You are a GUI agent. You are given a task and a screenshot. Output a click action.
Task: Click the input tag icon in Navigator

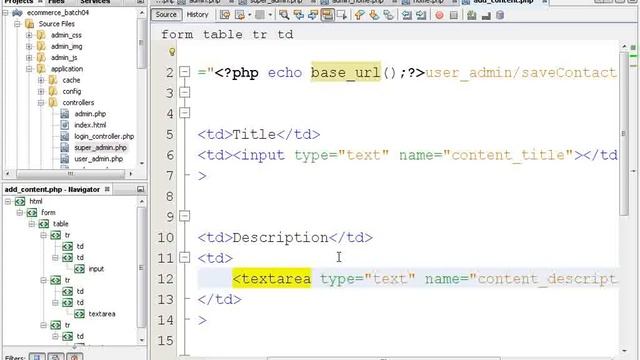point(79,269)
